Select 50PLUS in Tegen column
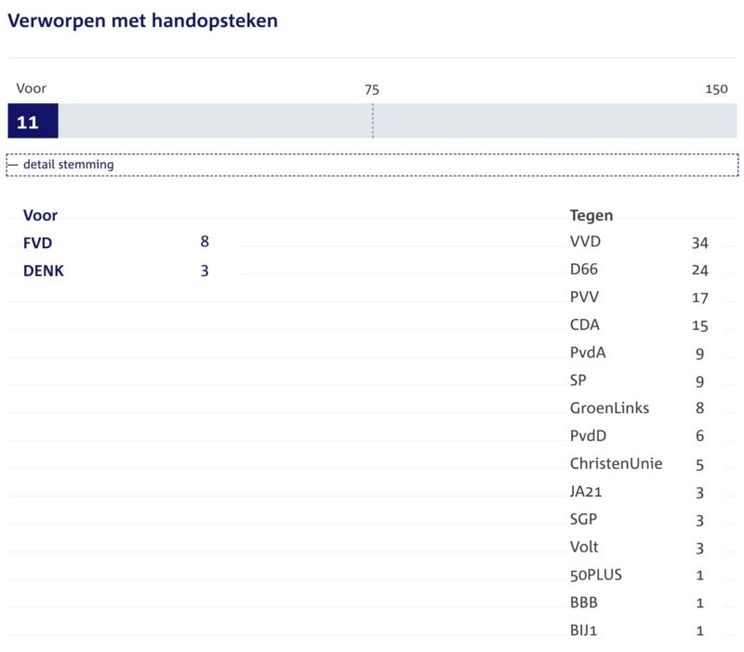744x652 pixels. (x=595, y=575)
